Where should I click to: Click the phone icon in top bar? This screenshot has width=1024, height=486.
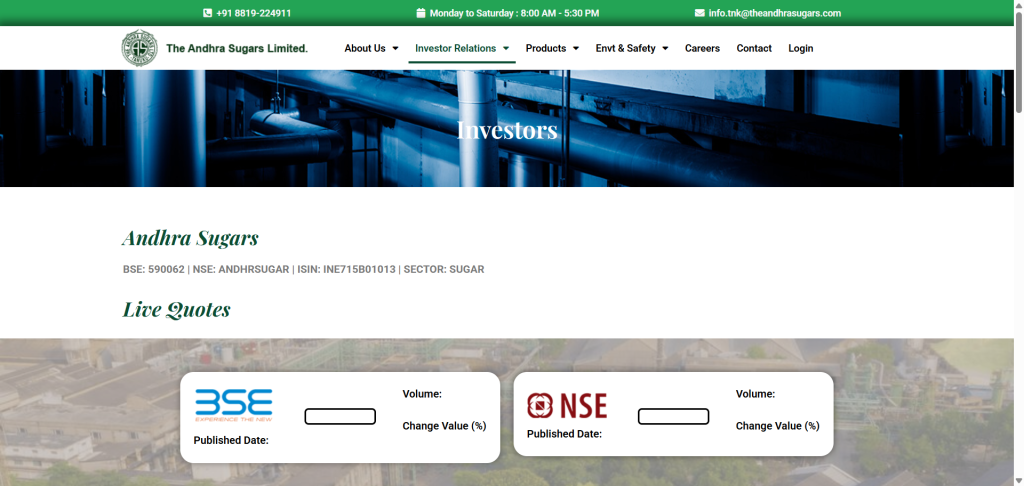(207, 13)
